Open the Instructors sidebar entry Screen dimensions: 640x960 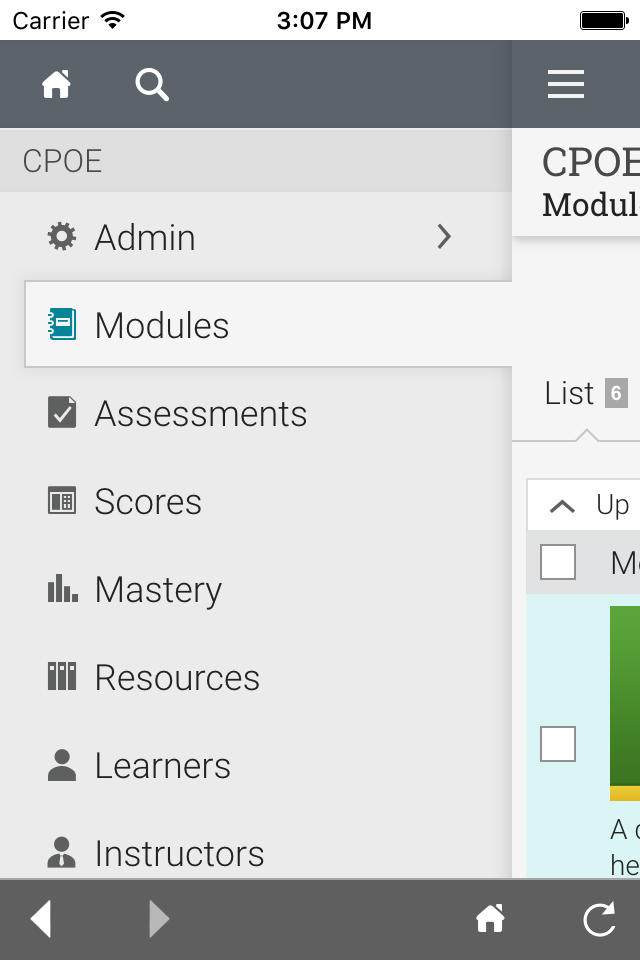pos(179,853)
